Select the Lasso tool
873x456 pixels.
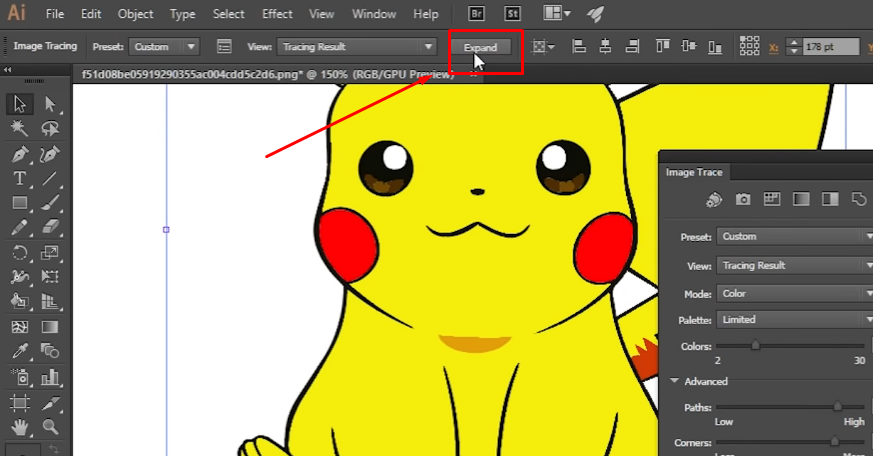pos(50,129)
